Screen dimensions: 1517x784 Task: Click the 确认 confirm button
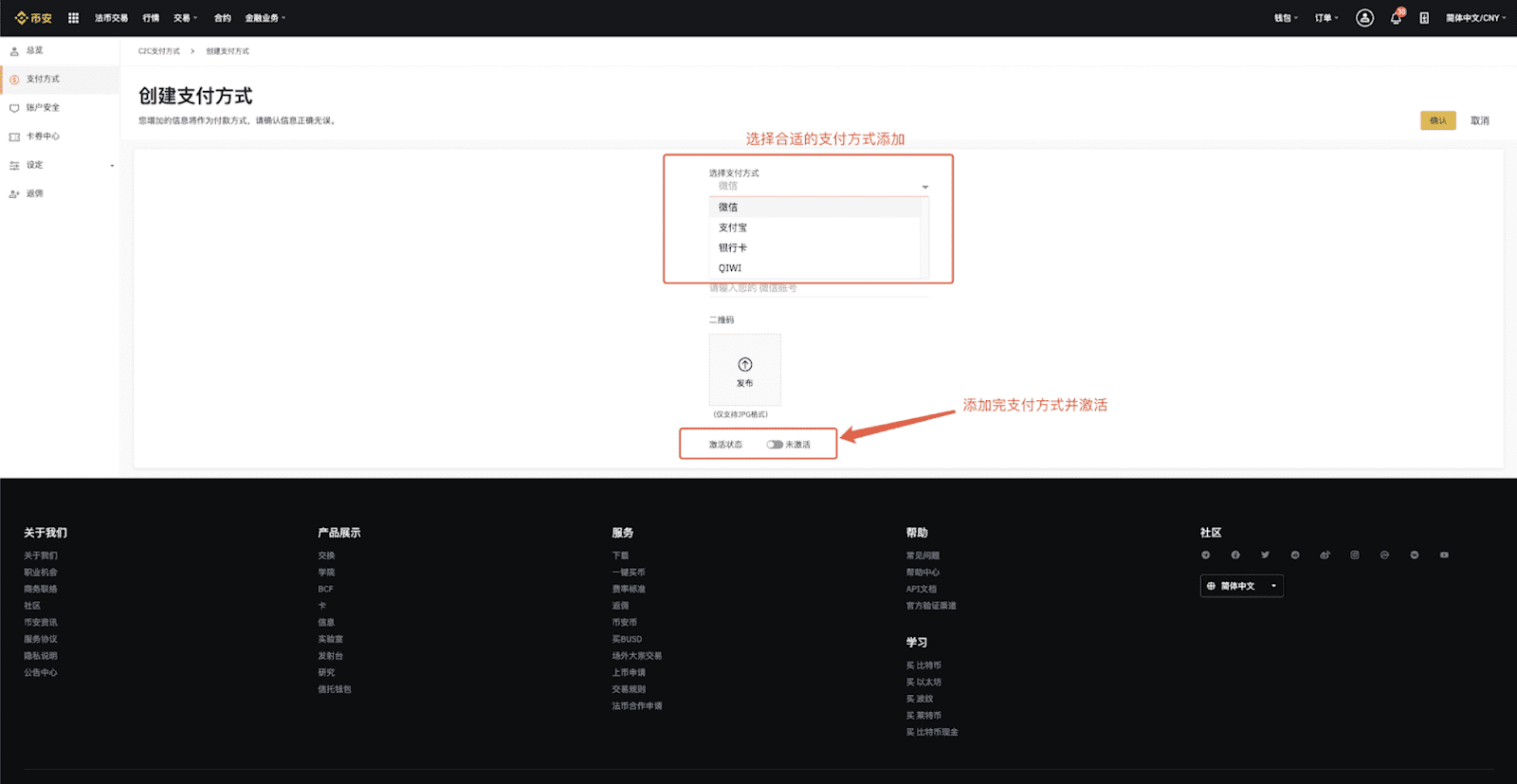1438,120
